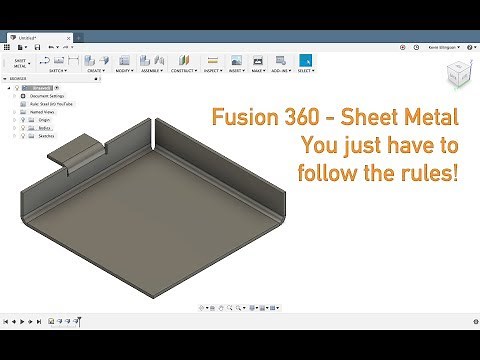Click the Document Settings gear icon in browser
Image resolution: width=480 pixels, height=360 pixels.
pyautogui.click(x=23, y=96)
